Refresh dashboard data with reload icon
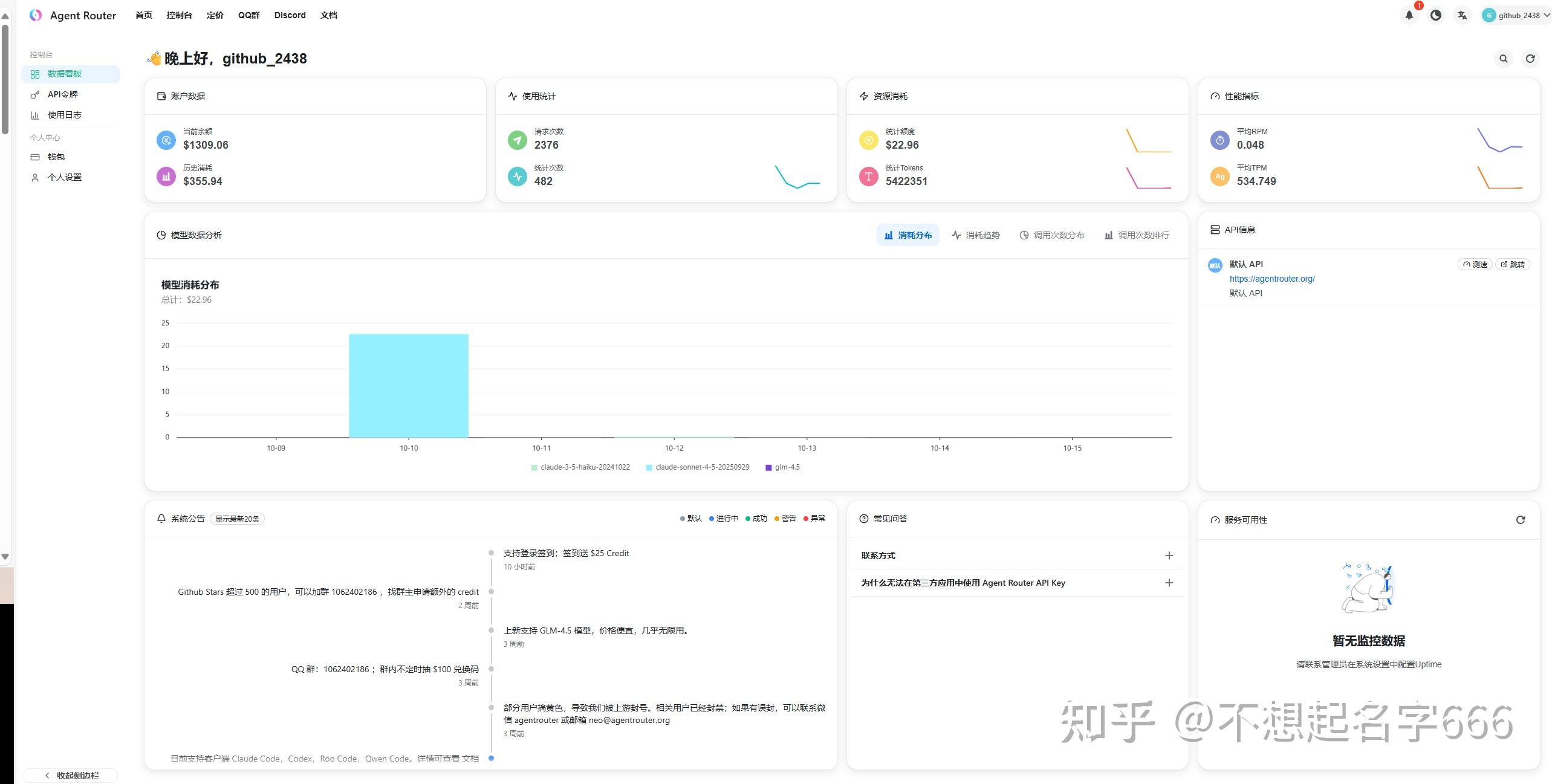The width and height of the screenshot is (1552, 784). [1530, 59]
